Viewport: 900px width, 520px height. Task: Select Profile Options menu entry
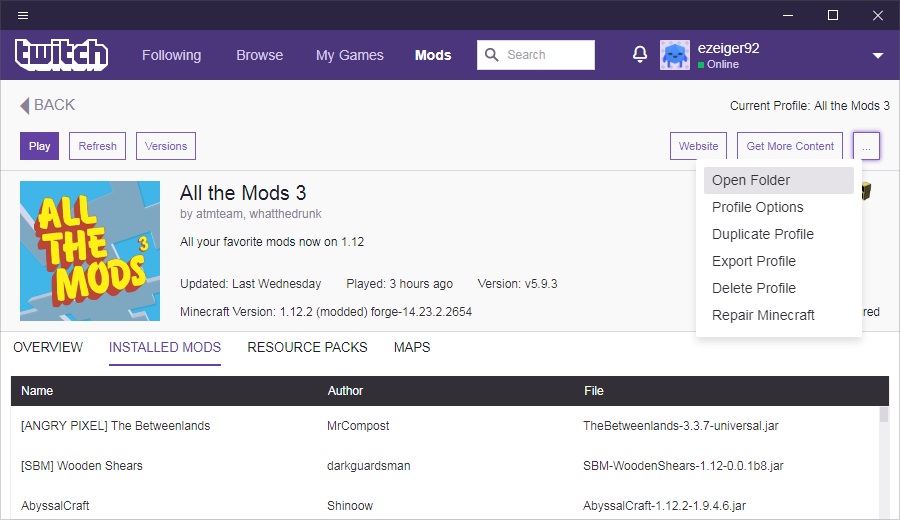pyautogui.click(x=778, y=207)
